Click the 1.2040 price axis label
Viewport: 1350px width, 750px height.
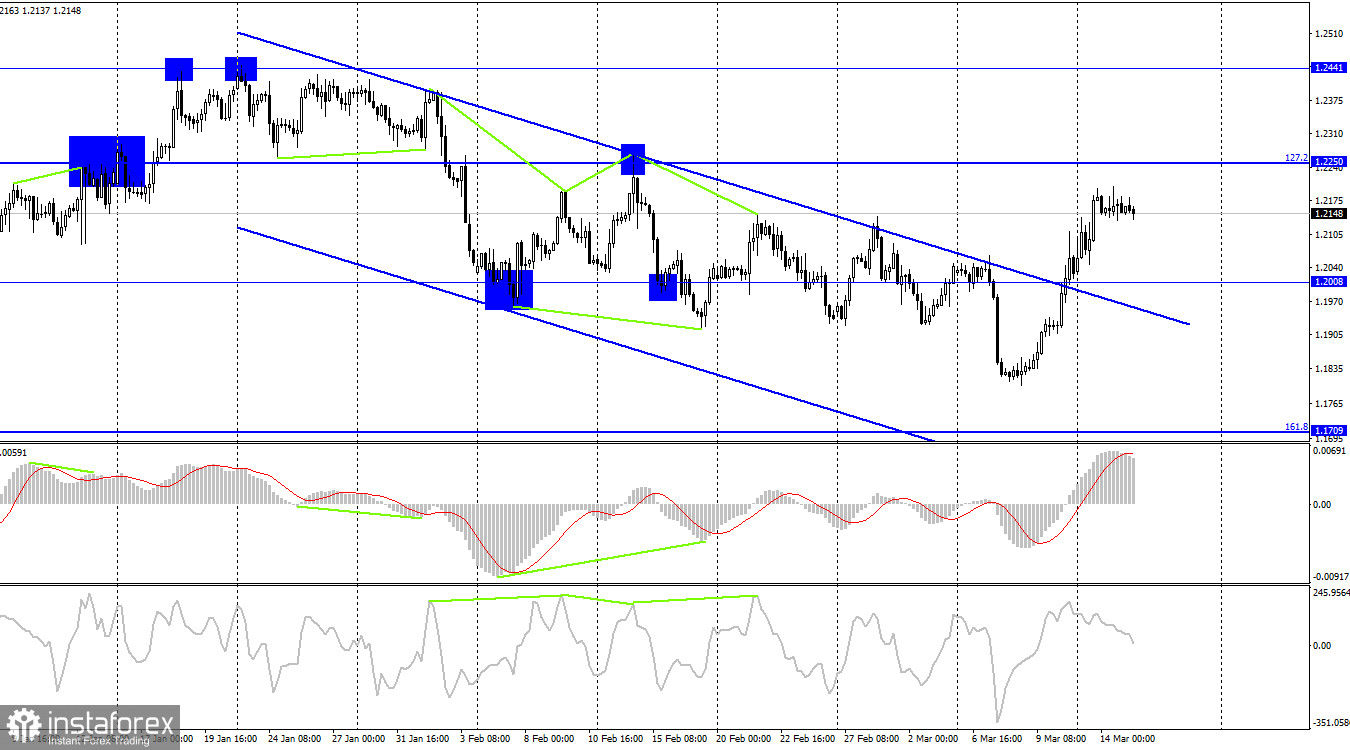[x=1328, y=268]
